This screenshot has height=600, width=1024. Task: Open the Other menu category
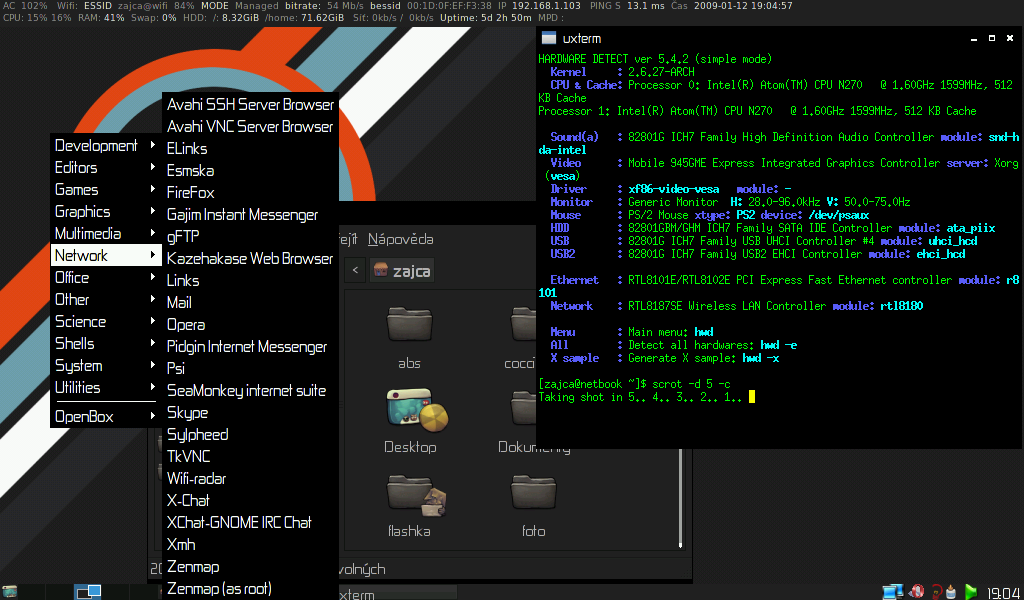104,299
